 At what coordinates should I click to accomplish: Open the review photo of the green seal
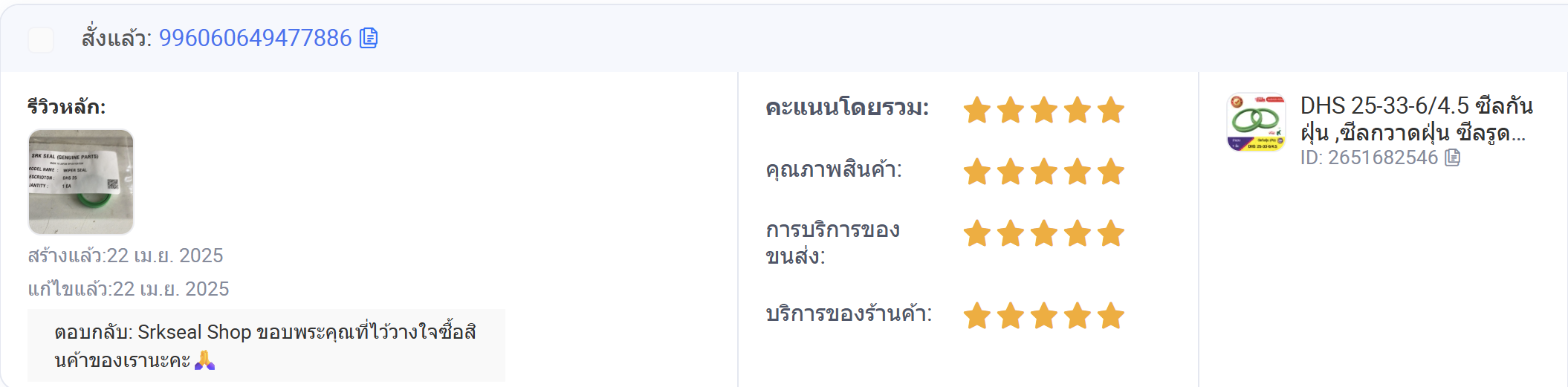(x=81, y=182)
